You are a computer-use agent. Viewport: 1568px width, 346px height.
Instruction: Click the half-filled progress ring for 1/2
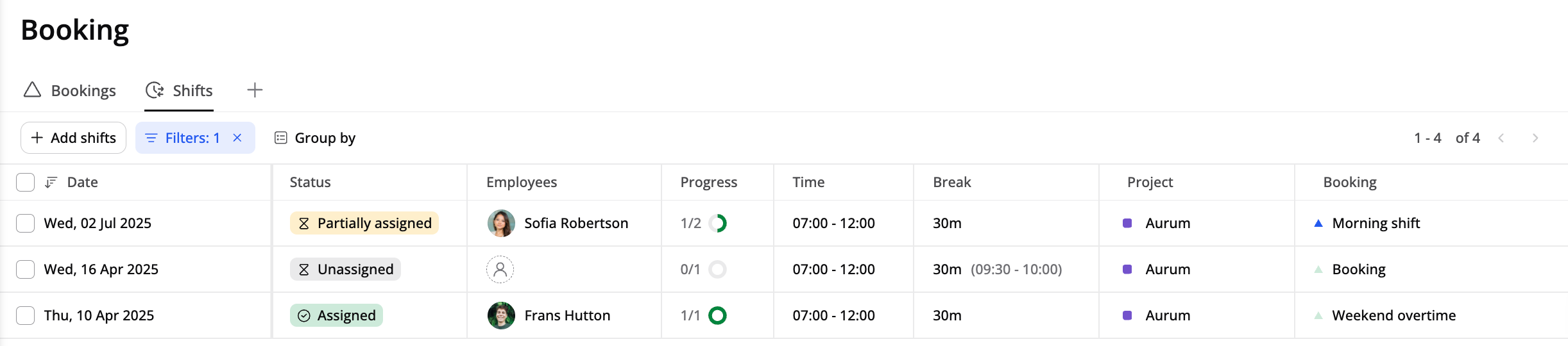tap(717, 224)
